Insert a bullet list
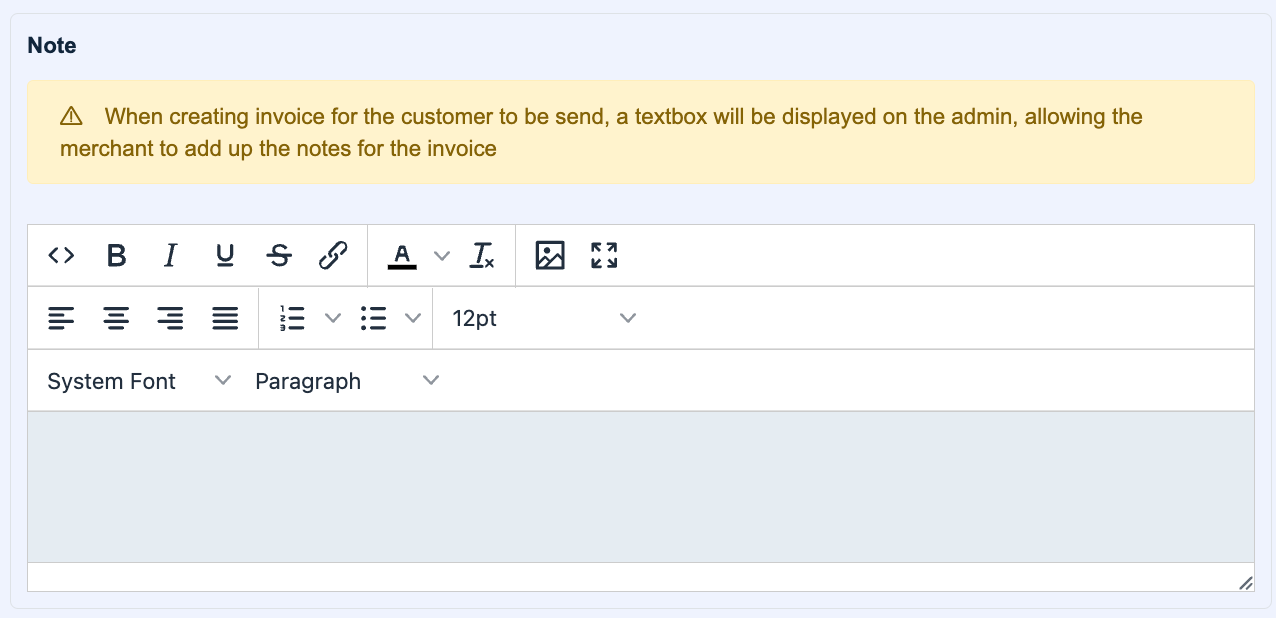 point(373,319)
